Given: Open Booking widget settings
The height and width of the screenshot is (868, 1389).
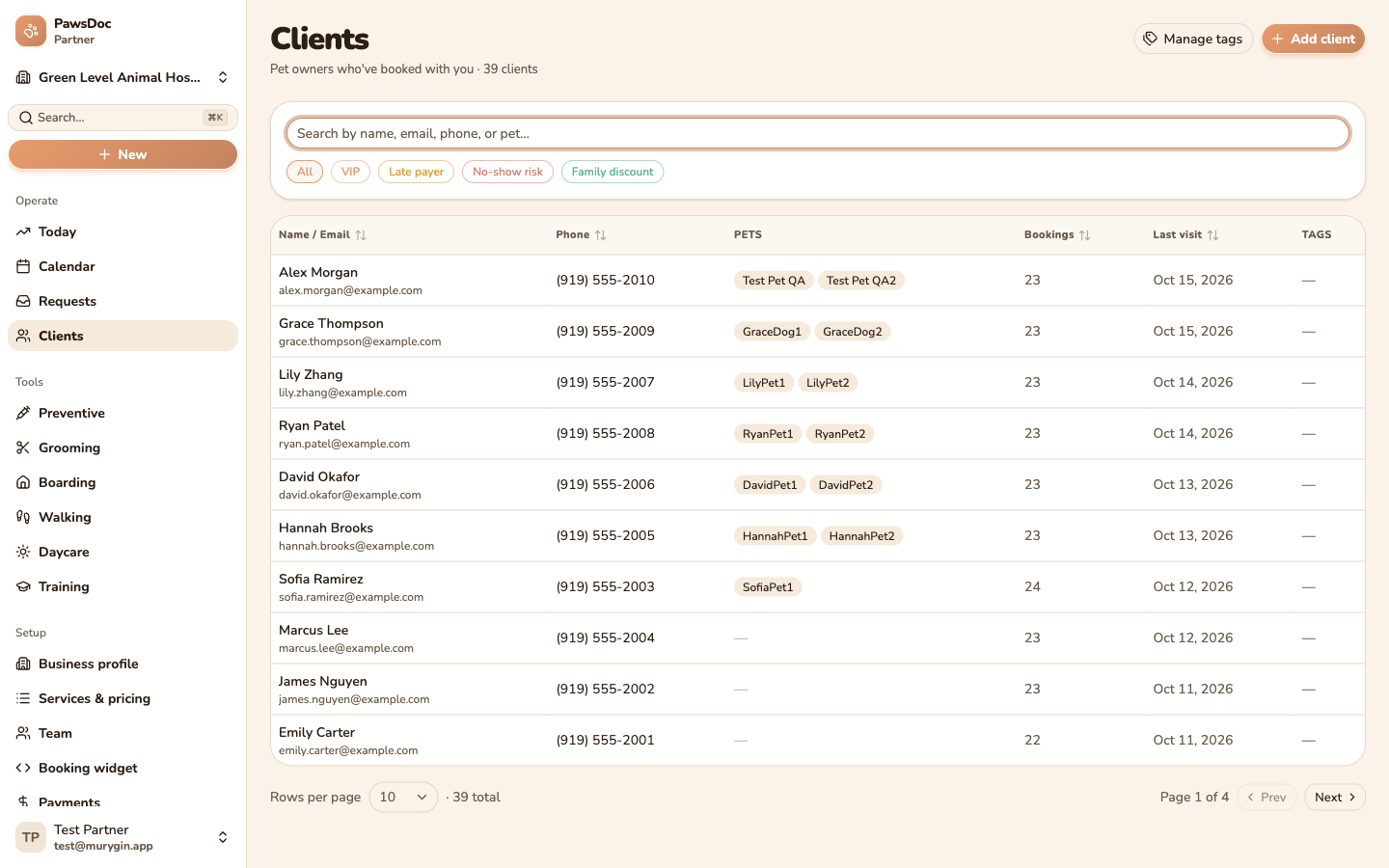Looking at the screenshot, I should point(123,768).
